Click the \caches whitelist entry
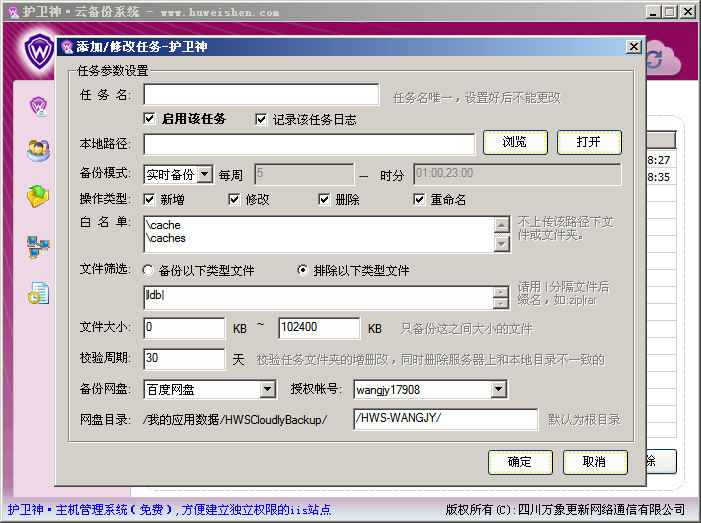This screenshot has width=701, height=523. (x=166, y=238)
